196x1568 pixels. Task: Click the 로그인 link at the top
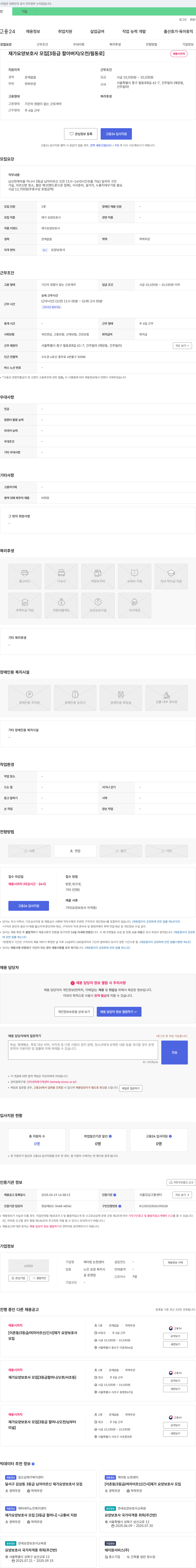tap(183, 19)
